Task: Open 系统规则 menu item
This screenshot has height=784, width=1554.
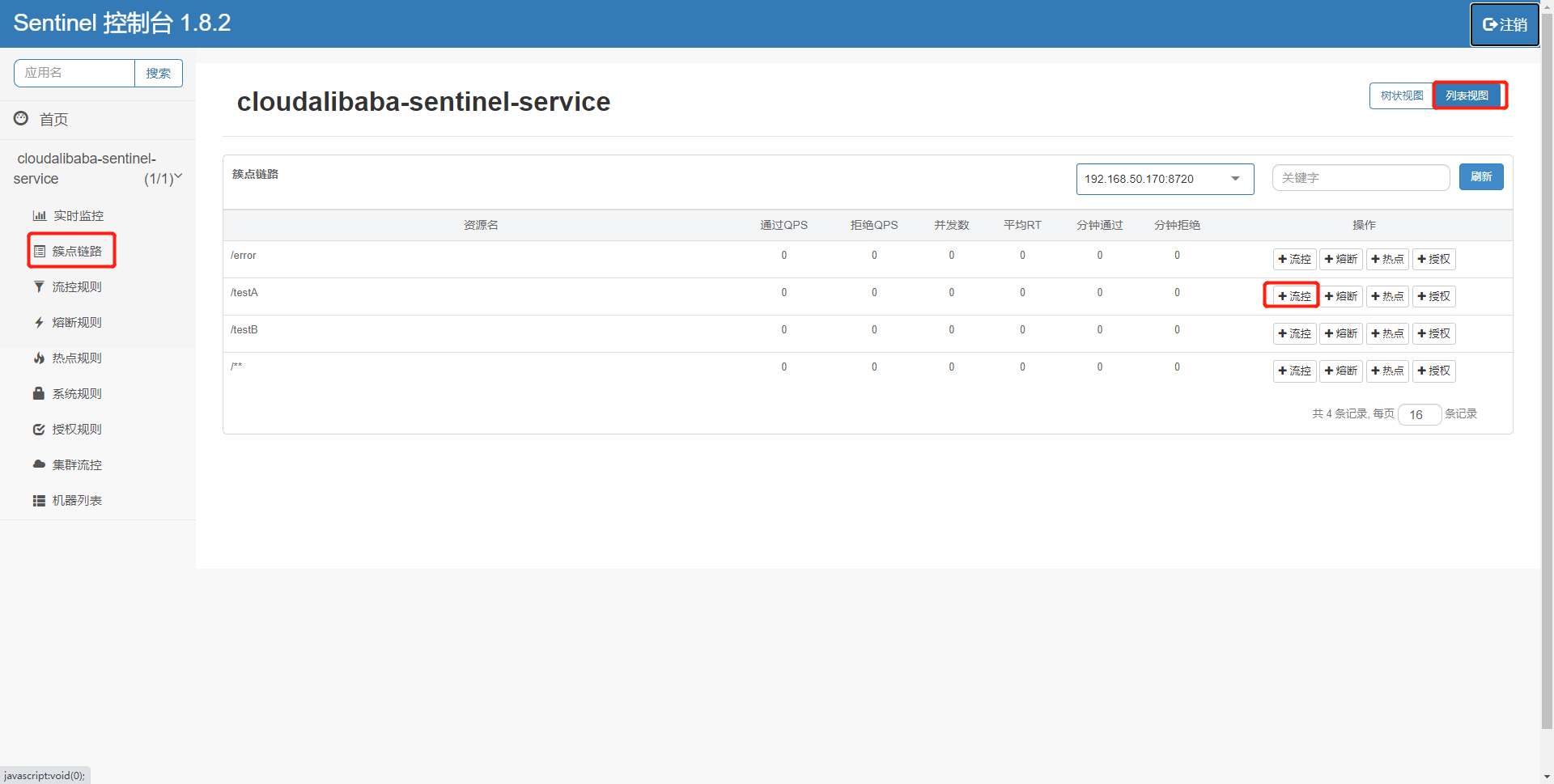Action: (77, 393)
